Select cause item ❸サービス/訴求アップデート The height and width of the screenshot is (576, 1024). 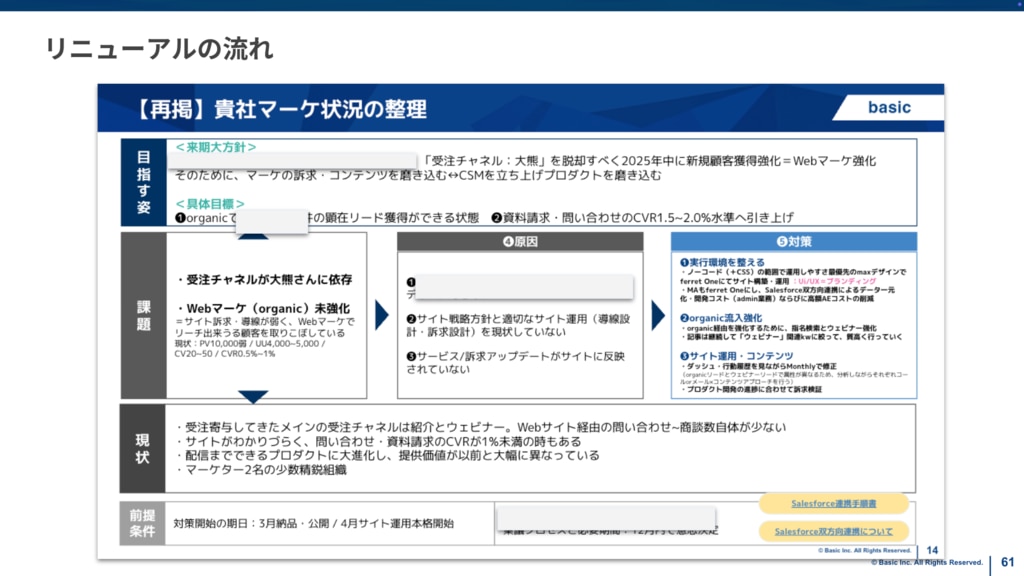(x=515, y=362)
